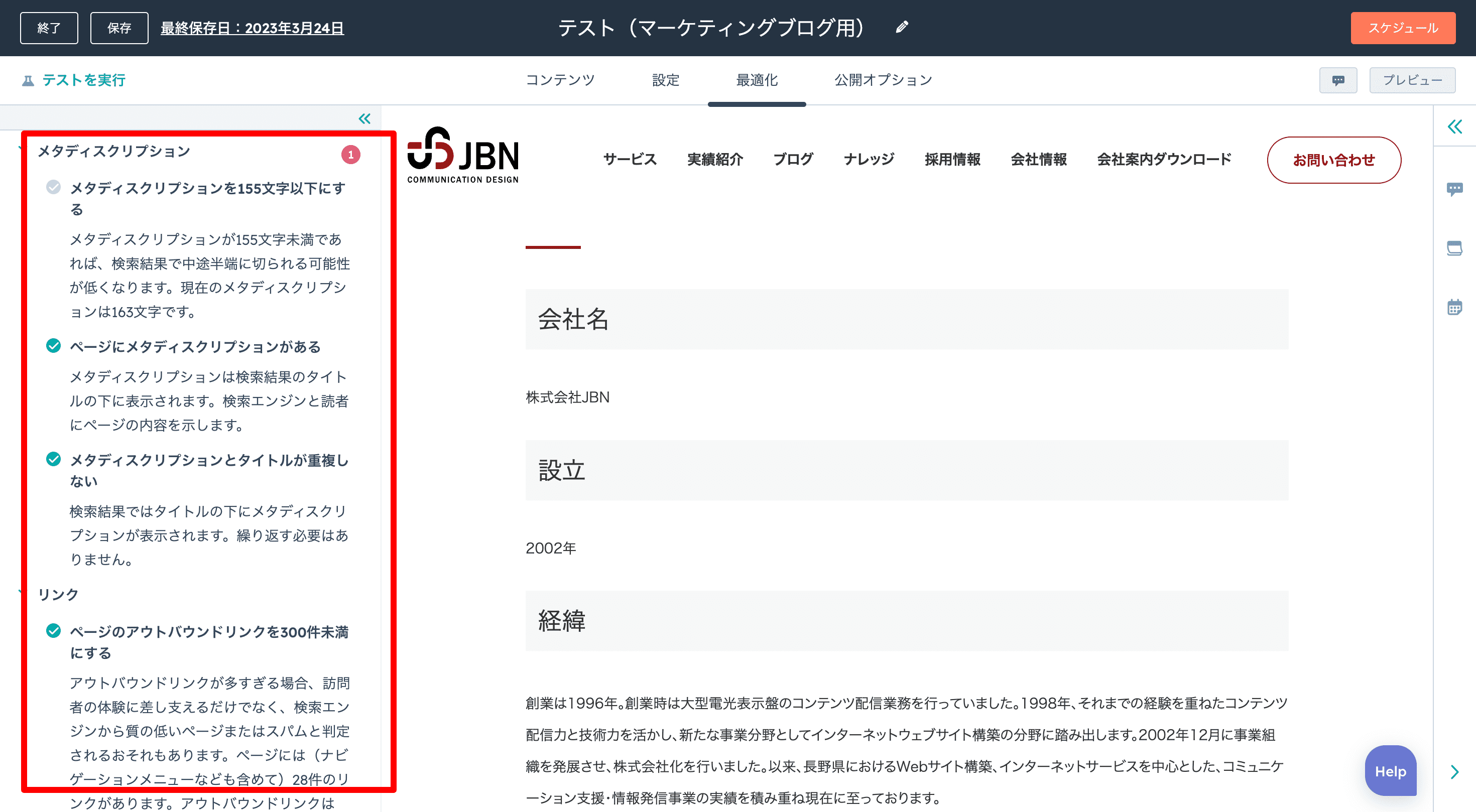Click the 終了 button

49,28
